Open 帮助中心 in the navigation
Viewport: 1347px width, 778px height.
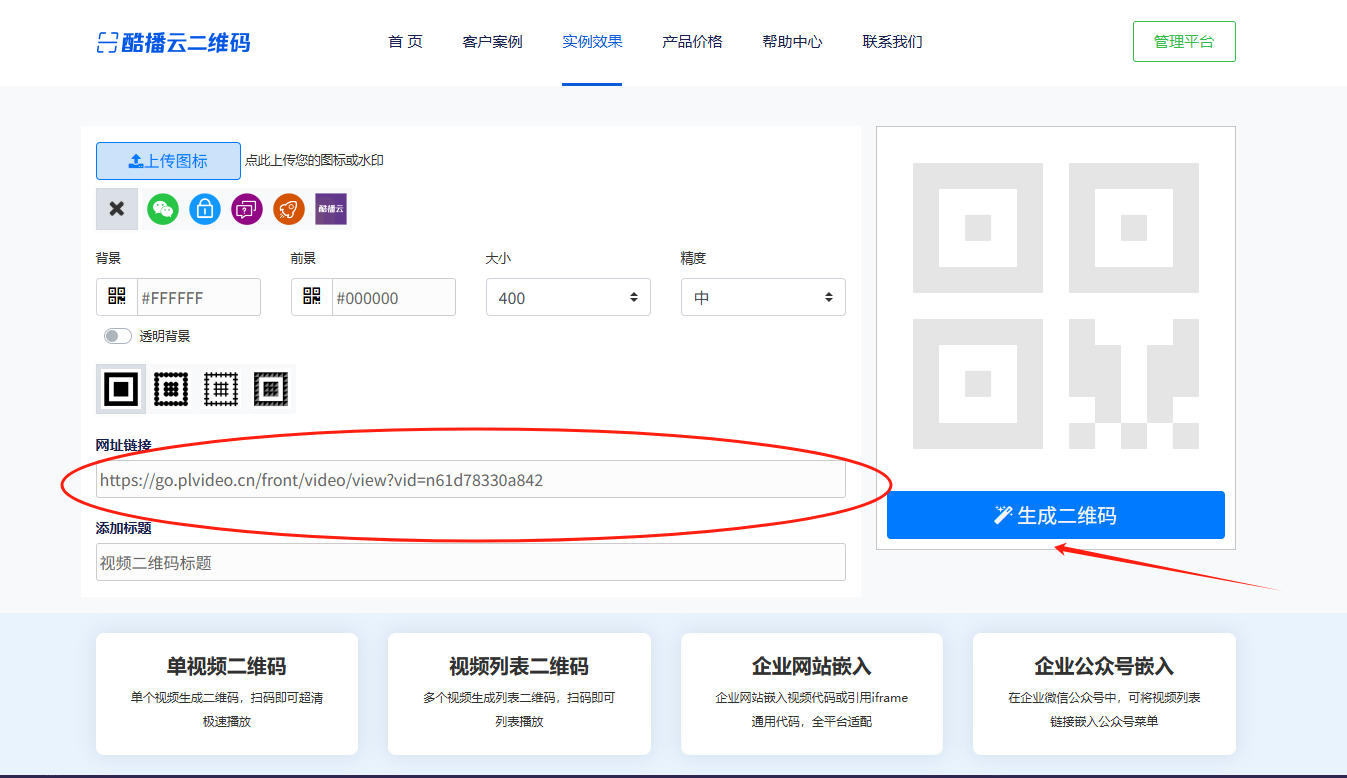pos(792,42)
